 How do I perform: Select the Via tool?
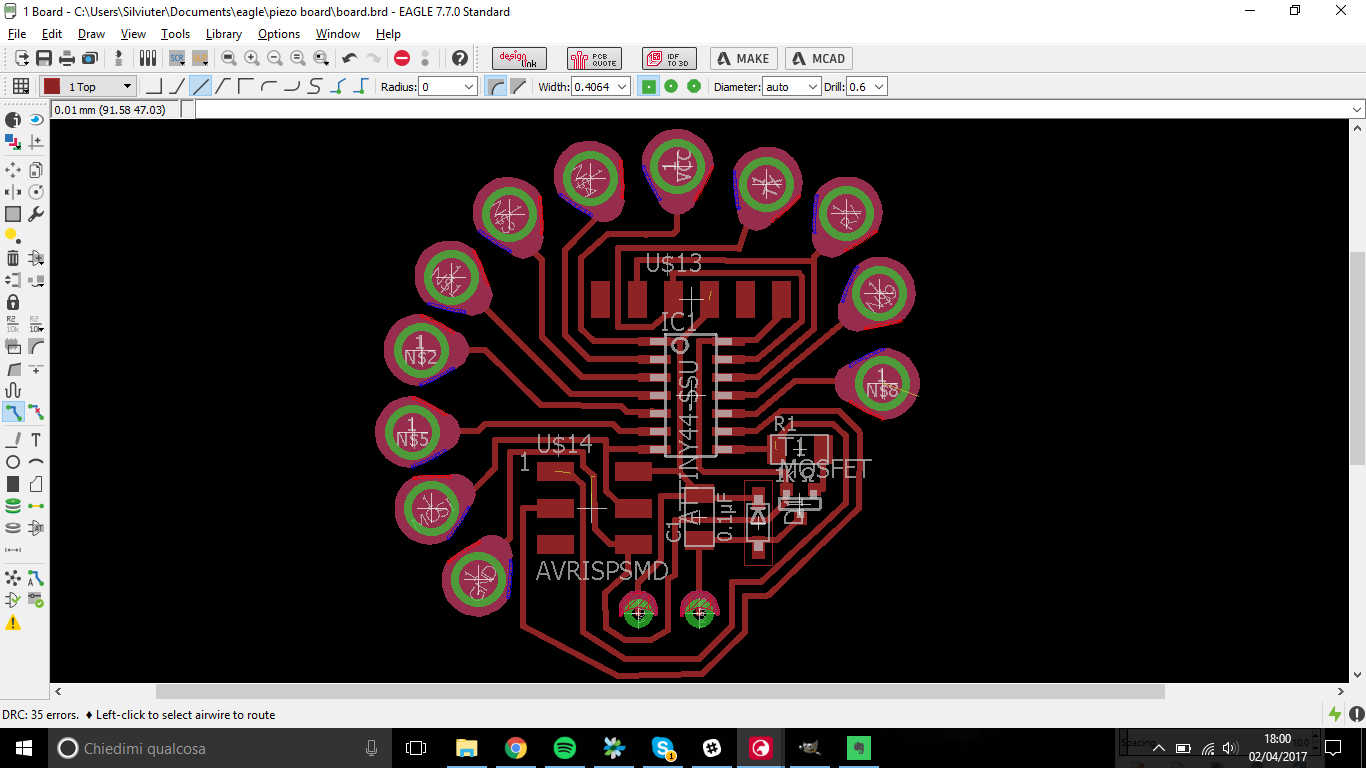[13, 506]
